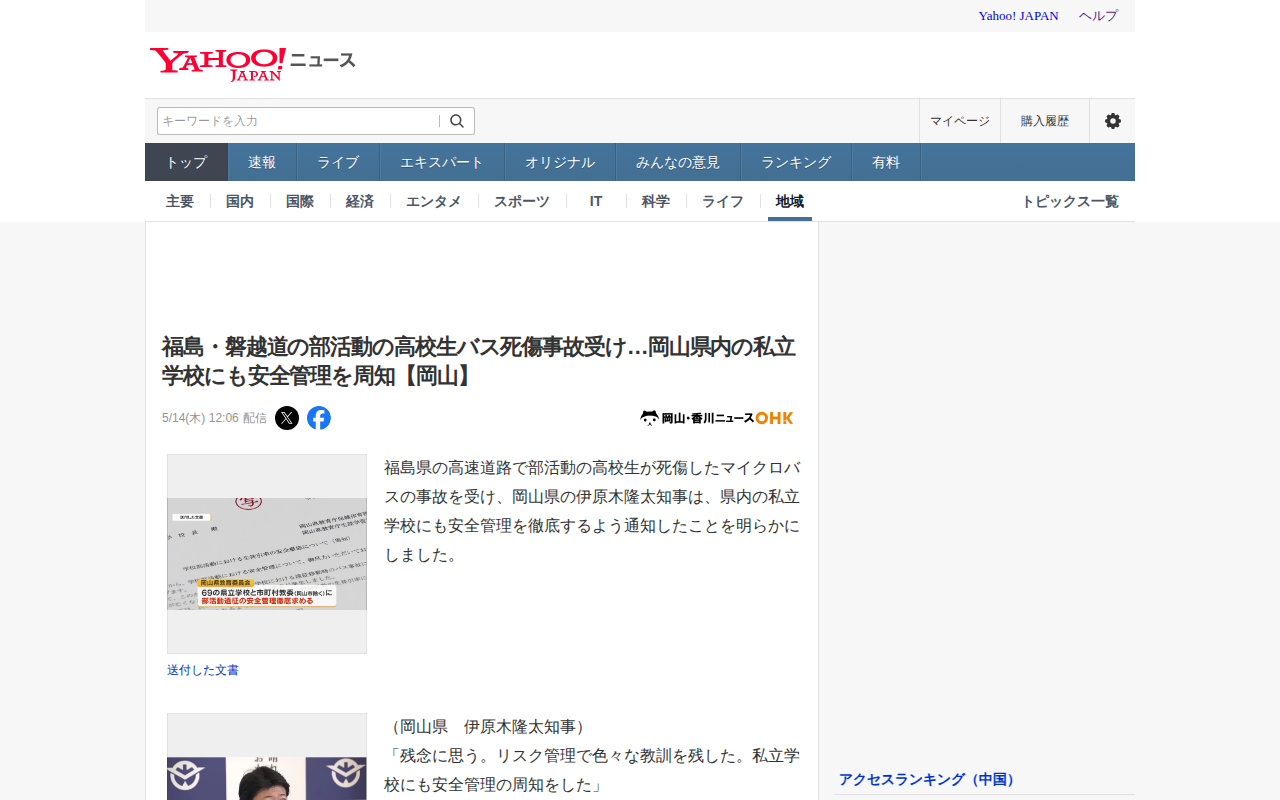This screenshot has width=1280, height=800.
Task: Click the ヘルプ link at top
Action: click(1098, 16)
